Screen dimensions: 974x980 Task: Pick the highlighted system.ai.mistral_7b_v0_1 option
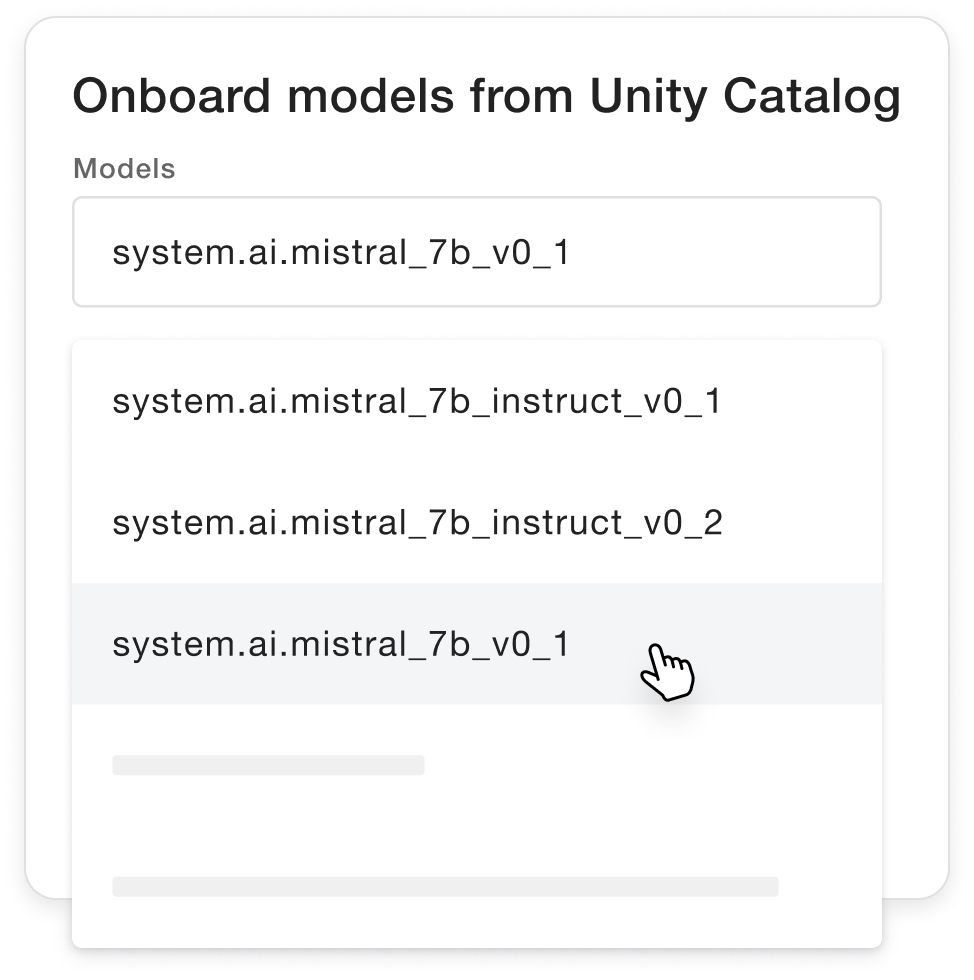tap(477, 644)
